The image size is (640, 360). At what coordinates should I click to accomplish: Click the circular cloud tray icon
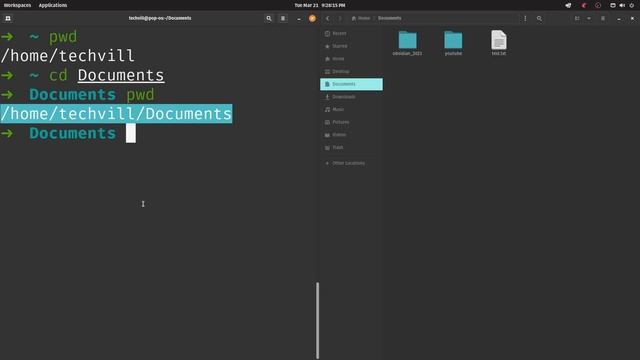(598, 5)
